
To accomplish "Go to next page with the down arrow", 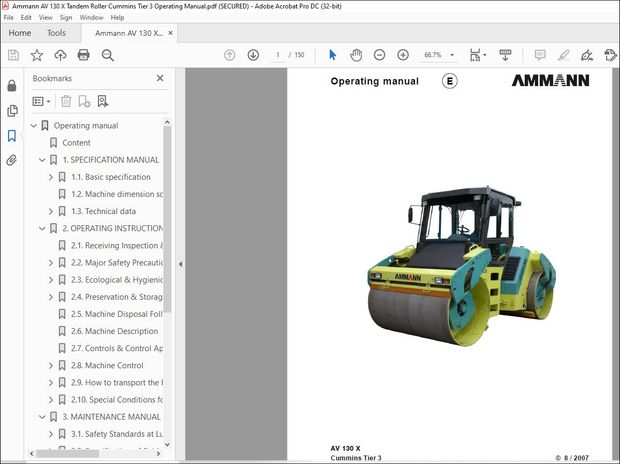I will tap(253, 55).
